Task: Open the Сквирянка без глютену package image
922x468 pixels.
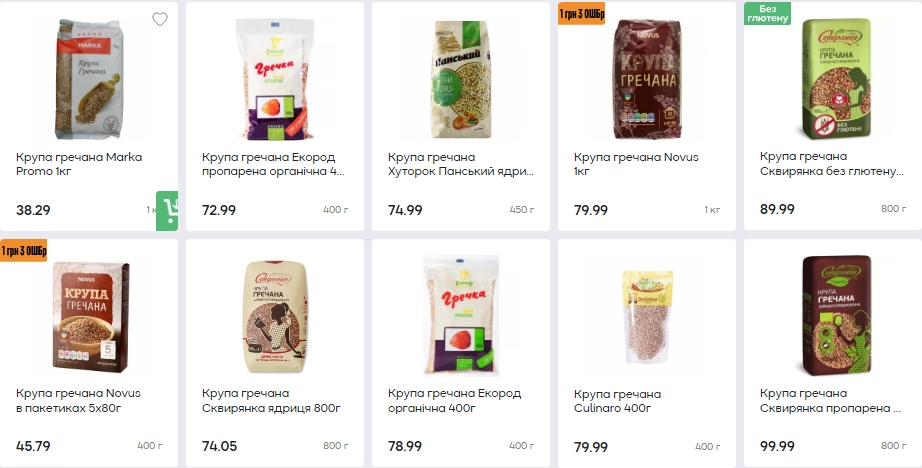Action: click(833, 79)
